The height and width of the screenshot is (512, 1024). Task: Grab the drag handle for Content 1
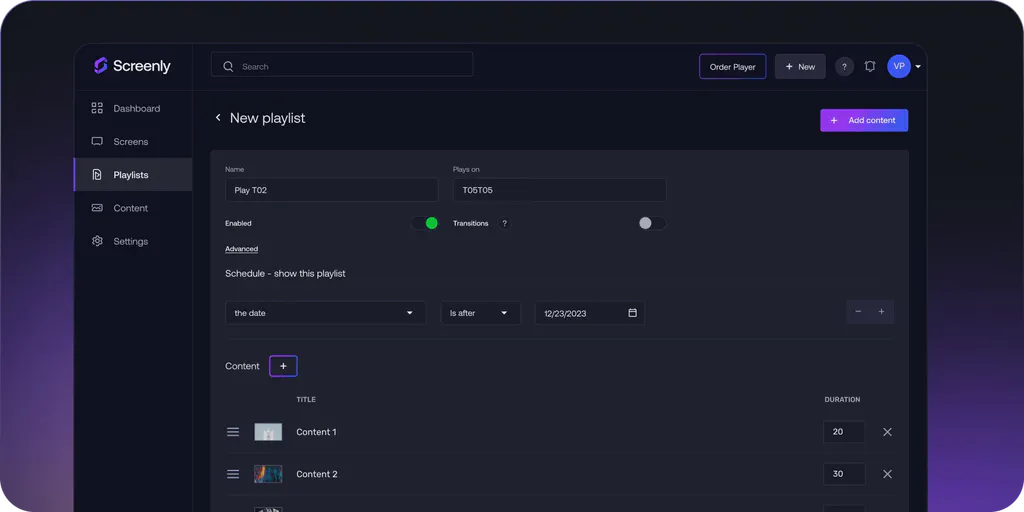[x=233, y=432]
